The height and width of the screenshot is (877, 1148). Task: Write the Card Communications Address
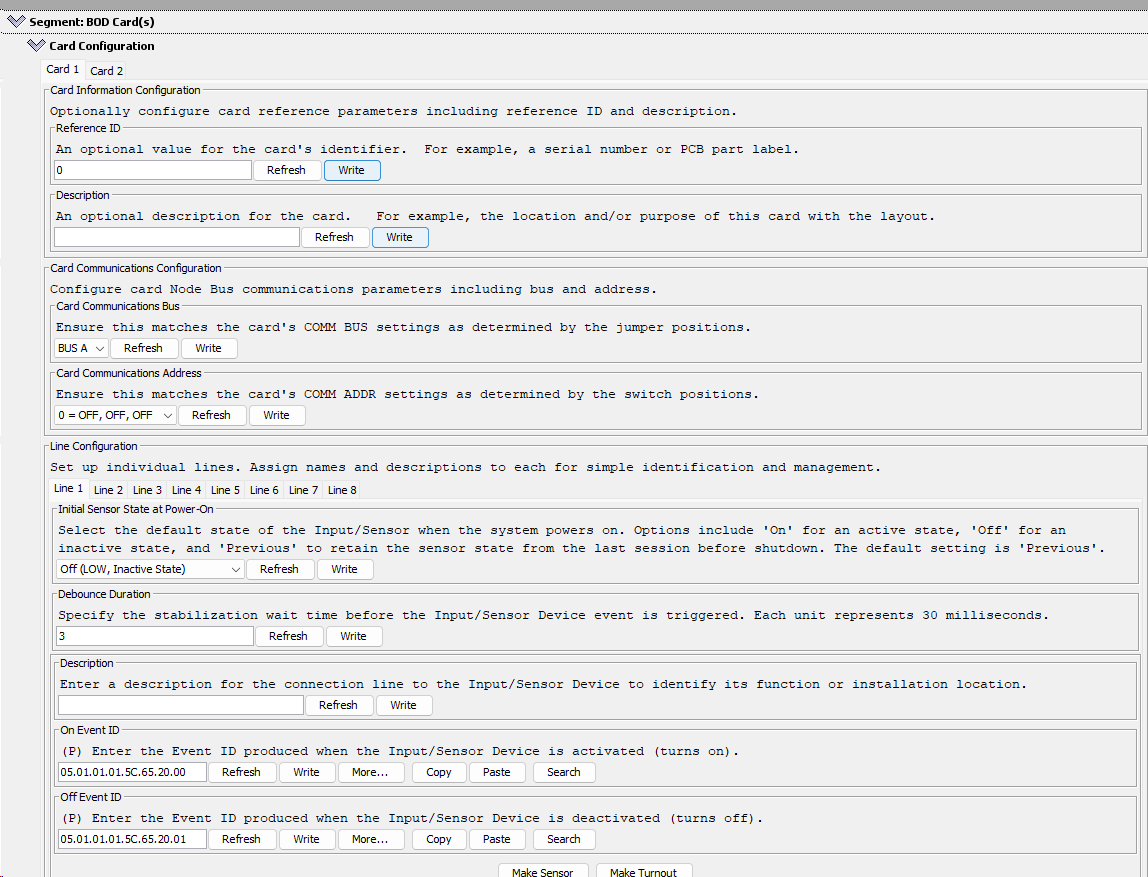277,415
